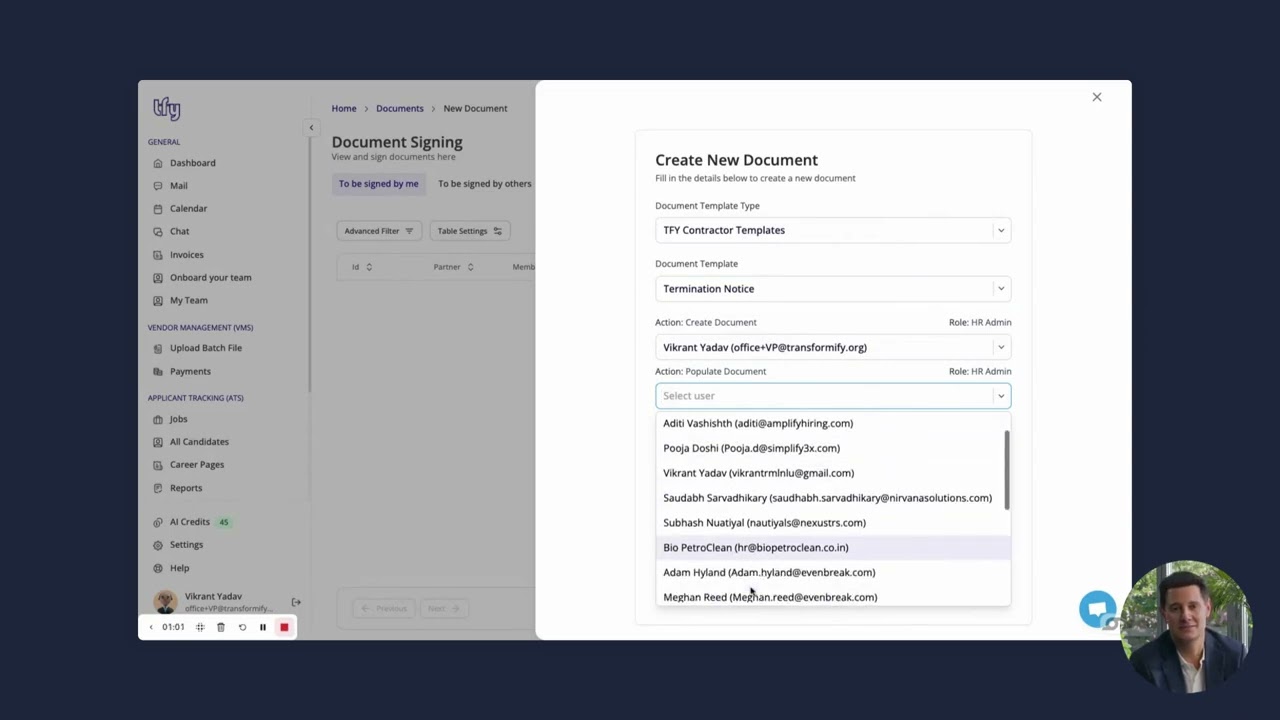Sort by Id column
1280x720 pixels.
coord(362,267)
